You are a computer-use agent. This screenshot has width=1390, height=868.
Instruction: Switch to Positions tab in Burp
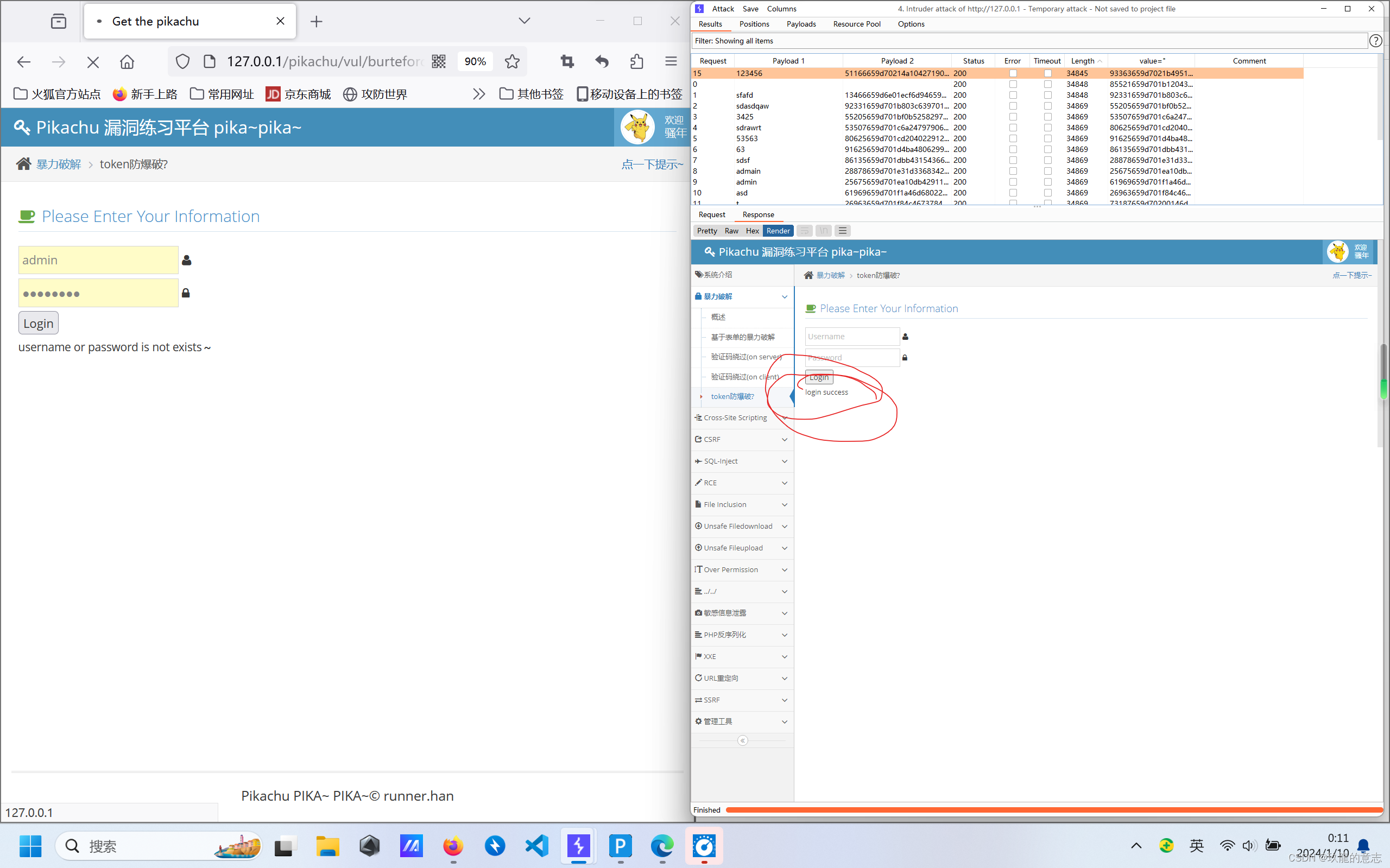click(x=754, y=24)
